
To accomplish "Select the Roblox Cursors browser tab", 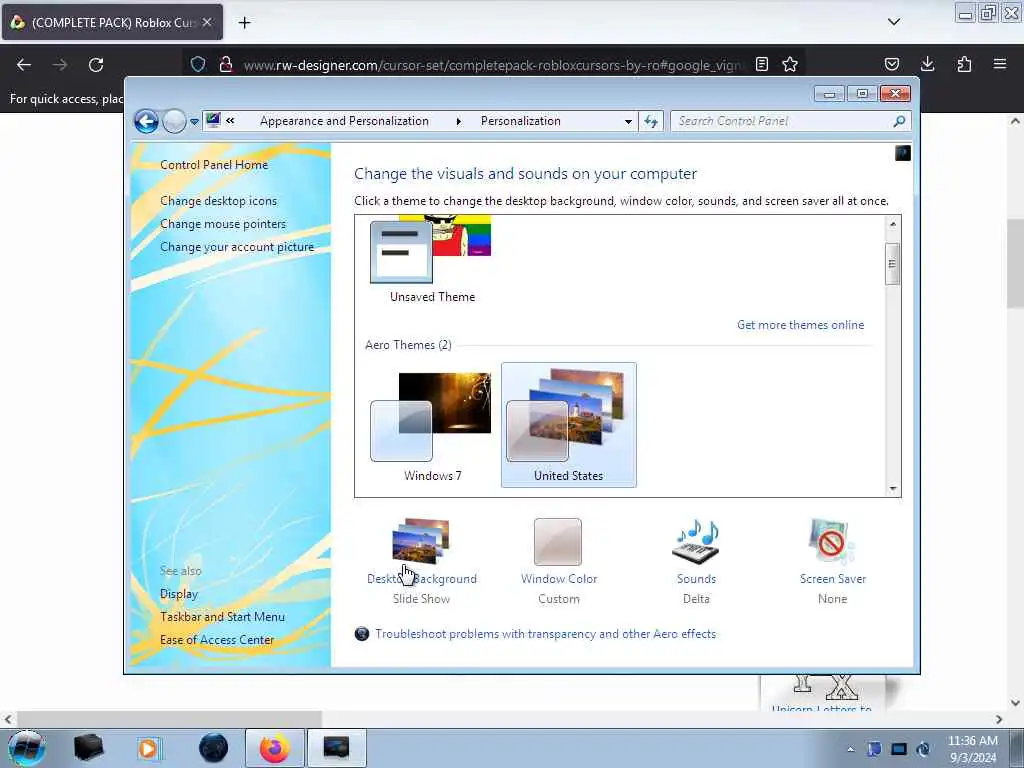I will click(x=112, y=22).
